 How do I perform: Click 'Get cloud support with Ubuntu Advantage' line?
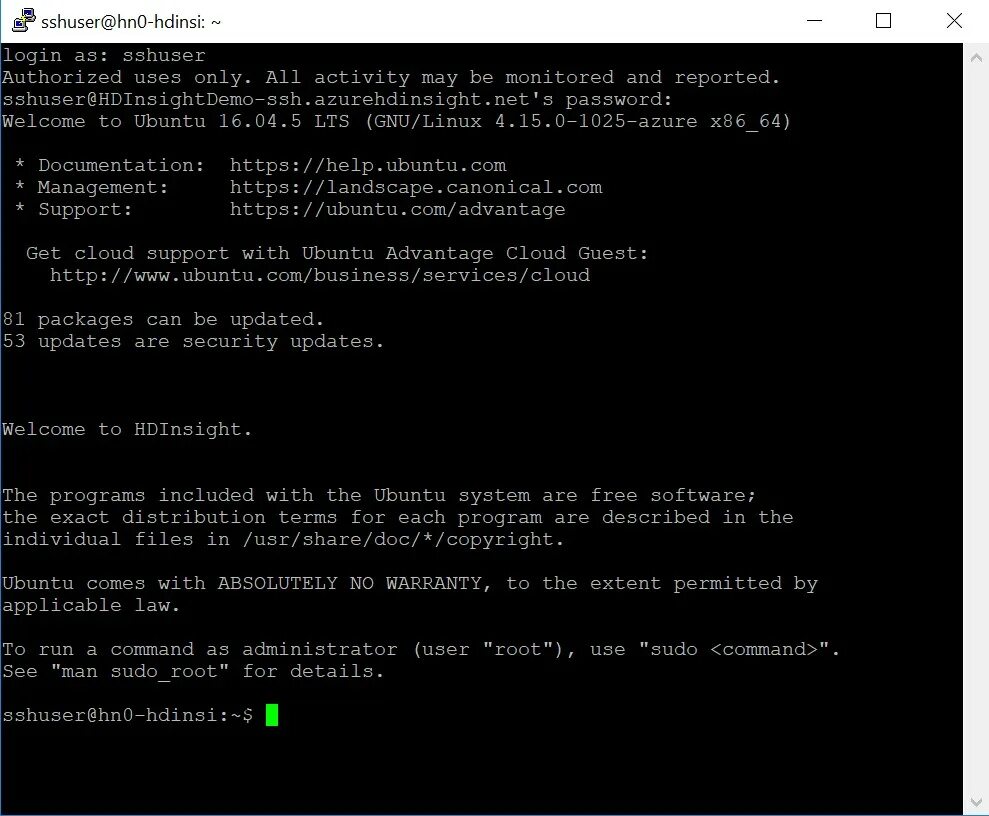click(337, 254)
